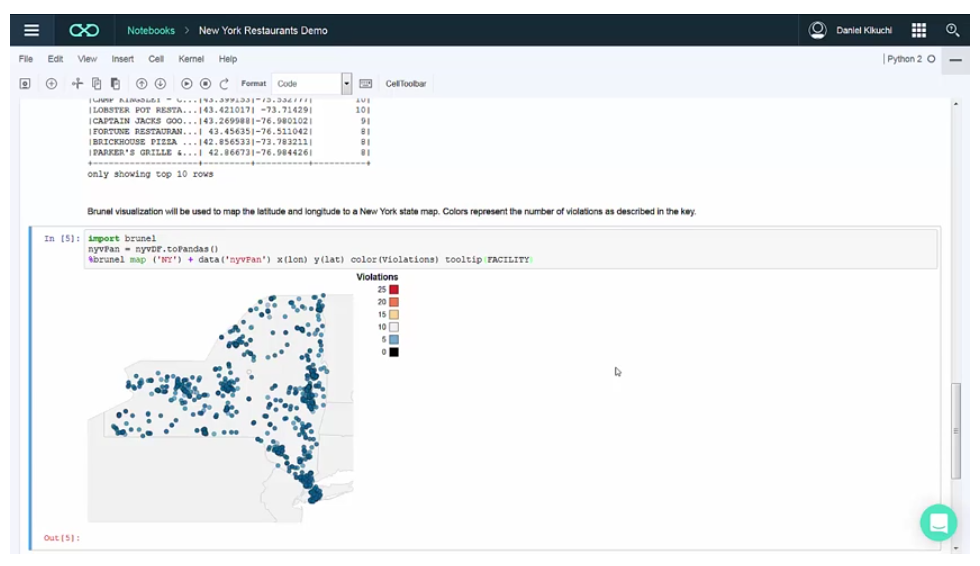
Task: Click the Violations legend title
Action: point(377,277)
